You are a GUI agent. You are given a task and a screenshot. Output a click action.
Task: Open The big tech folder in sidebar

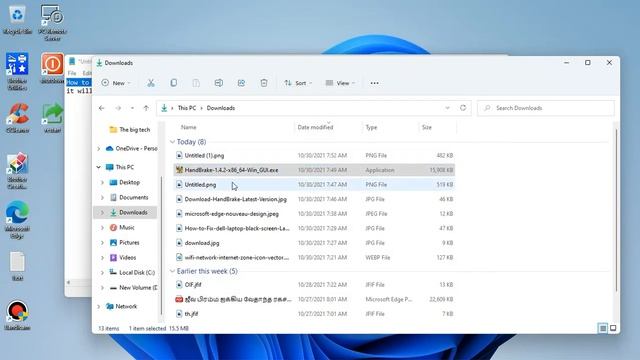coord(130,130)
